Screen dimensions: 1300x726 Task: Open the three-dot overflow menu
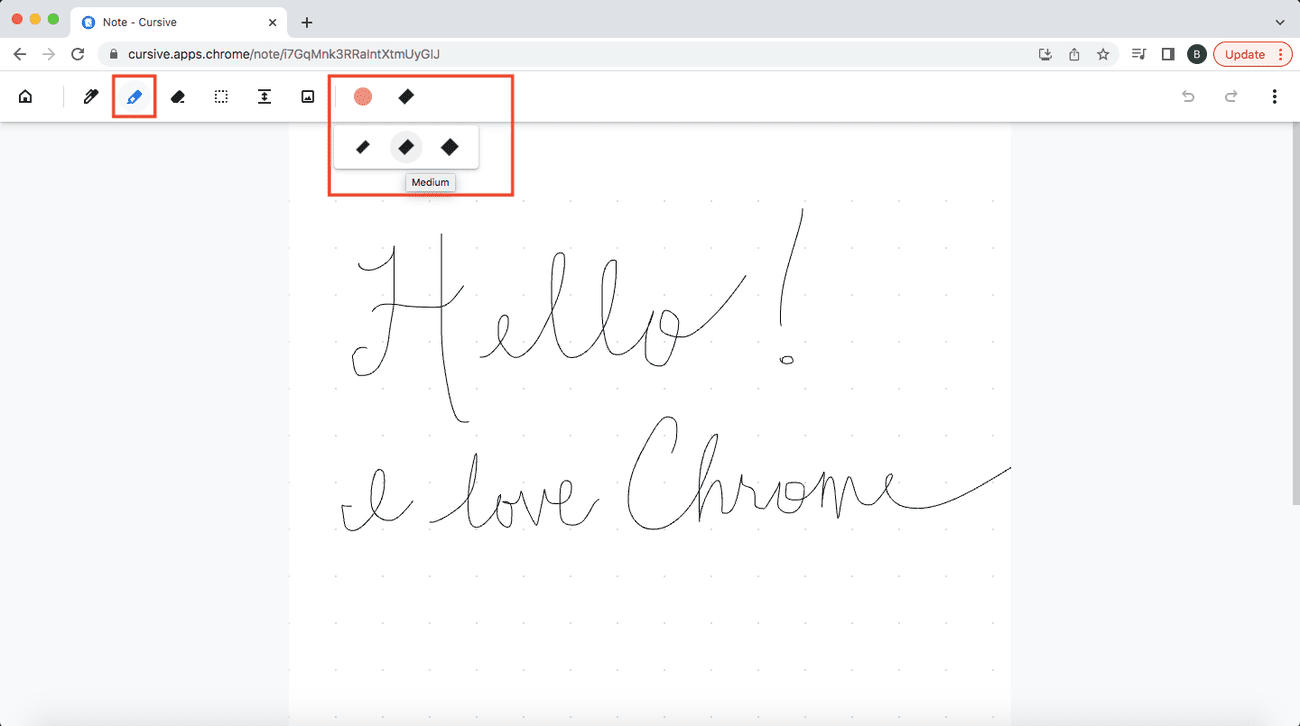click(x=1275, y=96)
